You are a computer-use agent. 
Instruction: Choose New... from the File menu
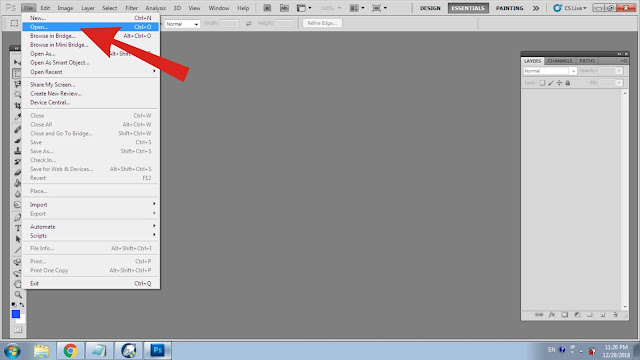point(91,18)
